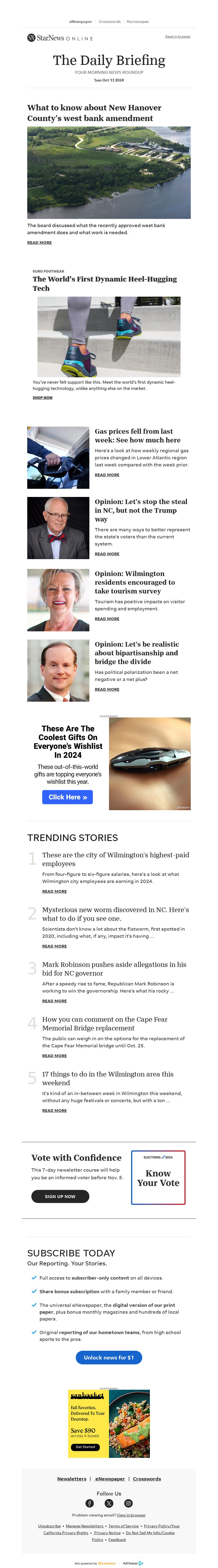Open Horoscopes in the top navigation
This screenshot has height=1568, width=218.
point(138,21)
